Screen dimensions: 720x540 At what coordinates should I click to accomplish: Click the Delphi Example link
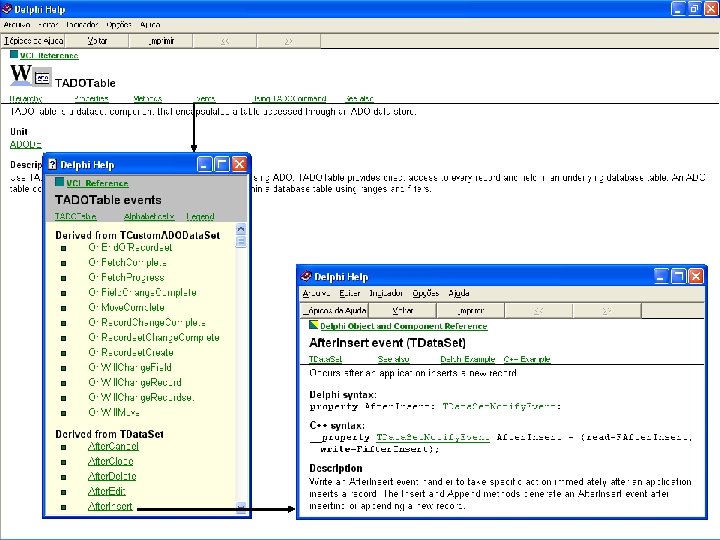coord(467,359)
